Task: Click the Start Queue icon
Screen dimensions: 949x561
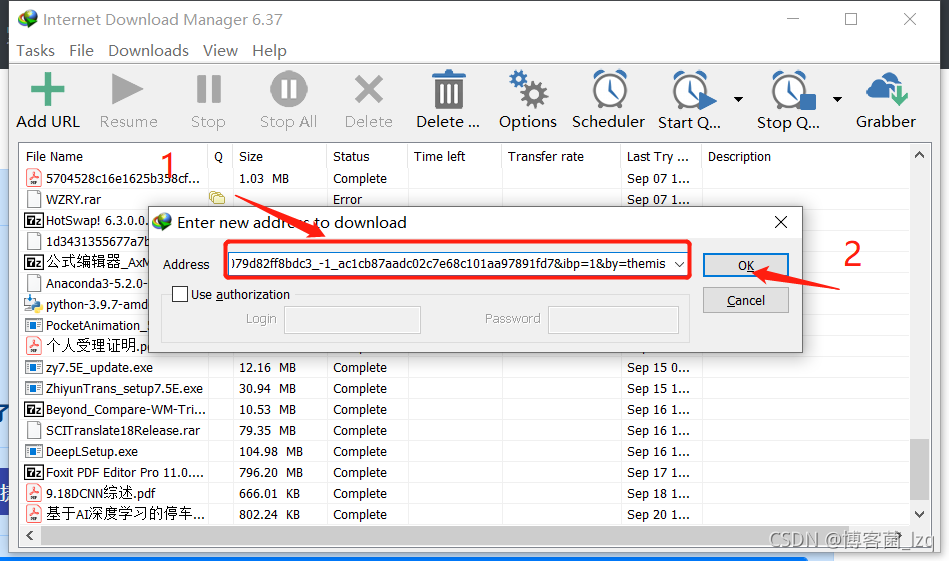Action: click(x=693, y=91)
